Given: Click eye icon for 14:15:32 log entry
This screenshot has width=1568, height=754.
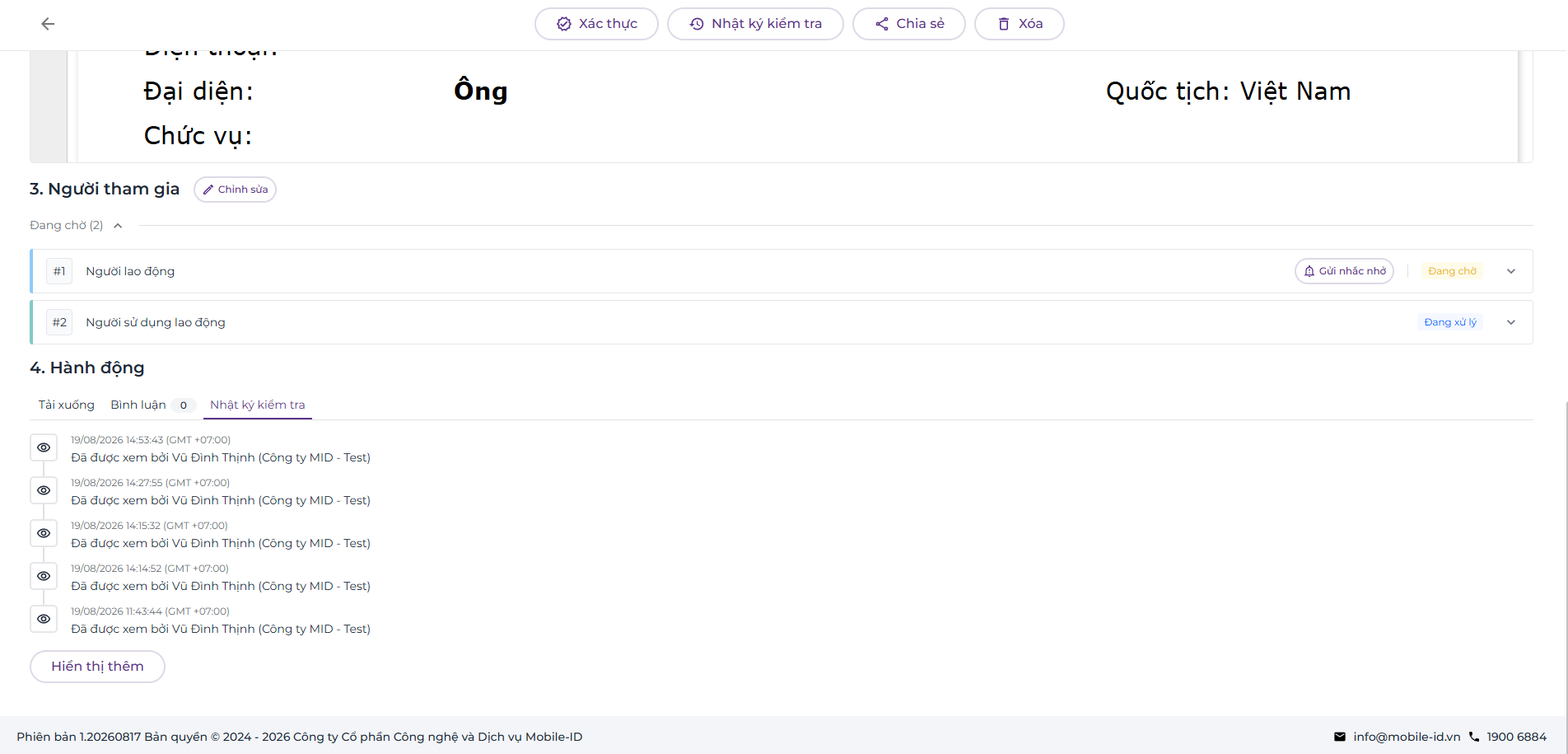Looking at the screenshot, I should pyautogui.click(x=44, y=533).
